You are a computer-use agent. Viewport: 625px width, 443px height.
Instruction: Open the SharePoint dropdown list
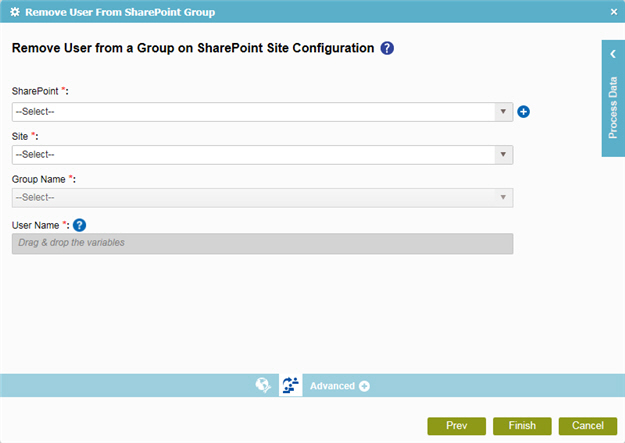[262, 112]
